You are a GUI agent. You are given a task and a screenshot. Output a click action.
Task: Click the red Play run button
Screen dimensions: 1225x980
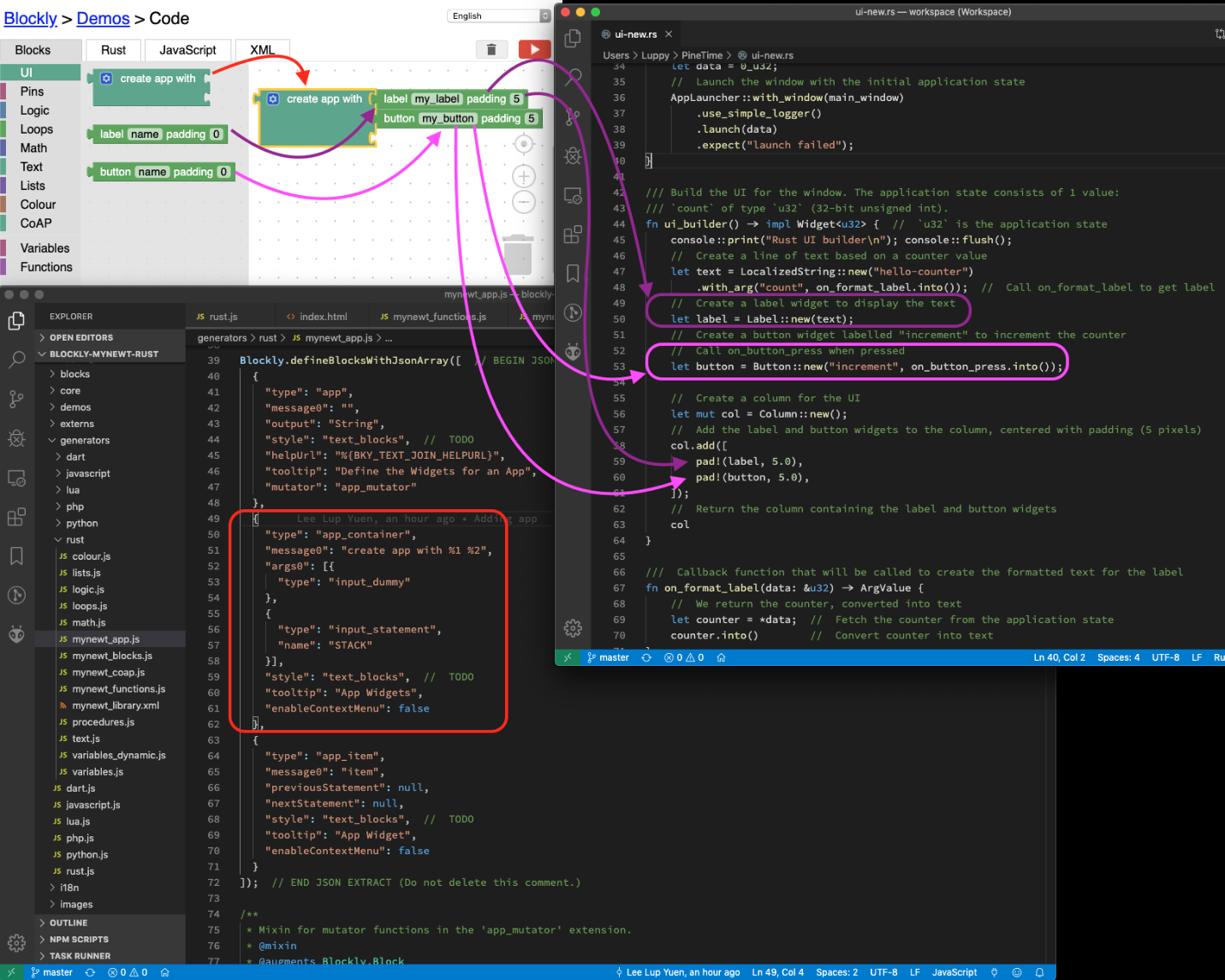pyautogui.click(x=534, y=50)
